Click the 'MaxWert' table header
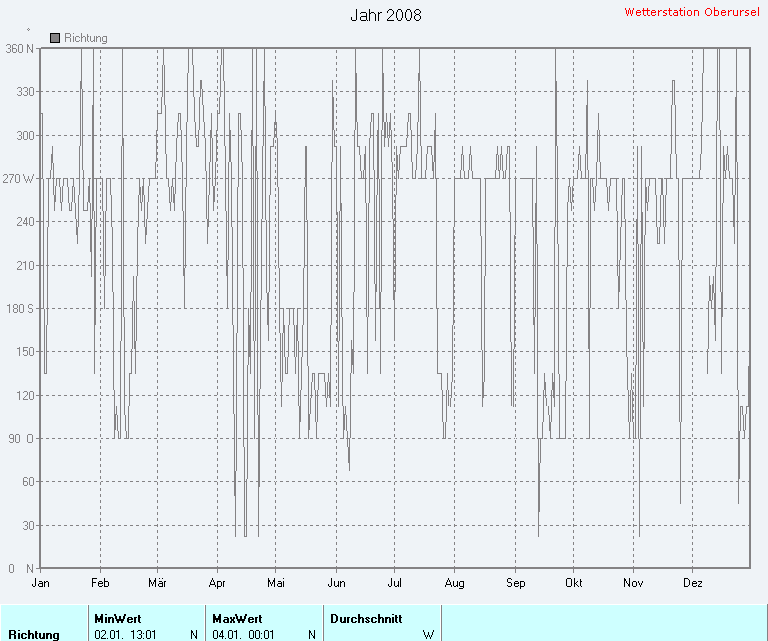768x641 pixels. coord(237,618)
